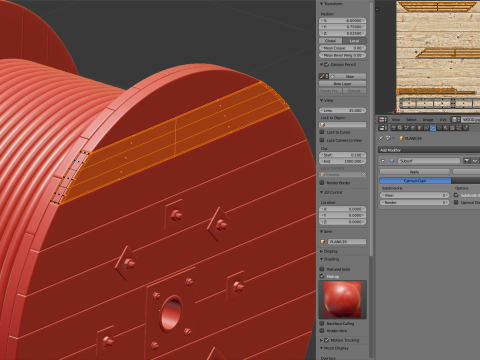The height and width of the screenshot is (360, 480).
Task: Open the Scene properties tab icon
Action: tap(406, 128)
